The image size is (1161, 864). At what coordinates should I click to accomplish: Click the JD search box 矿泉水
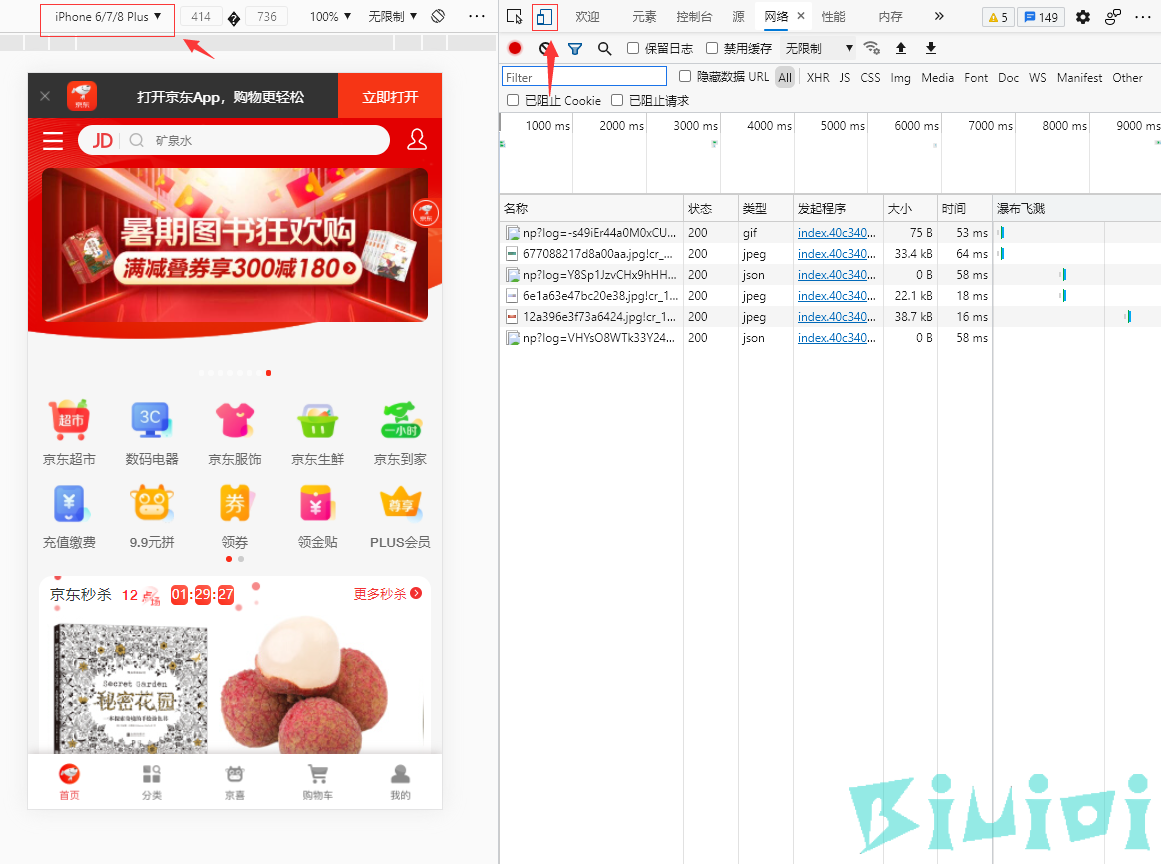234,140
